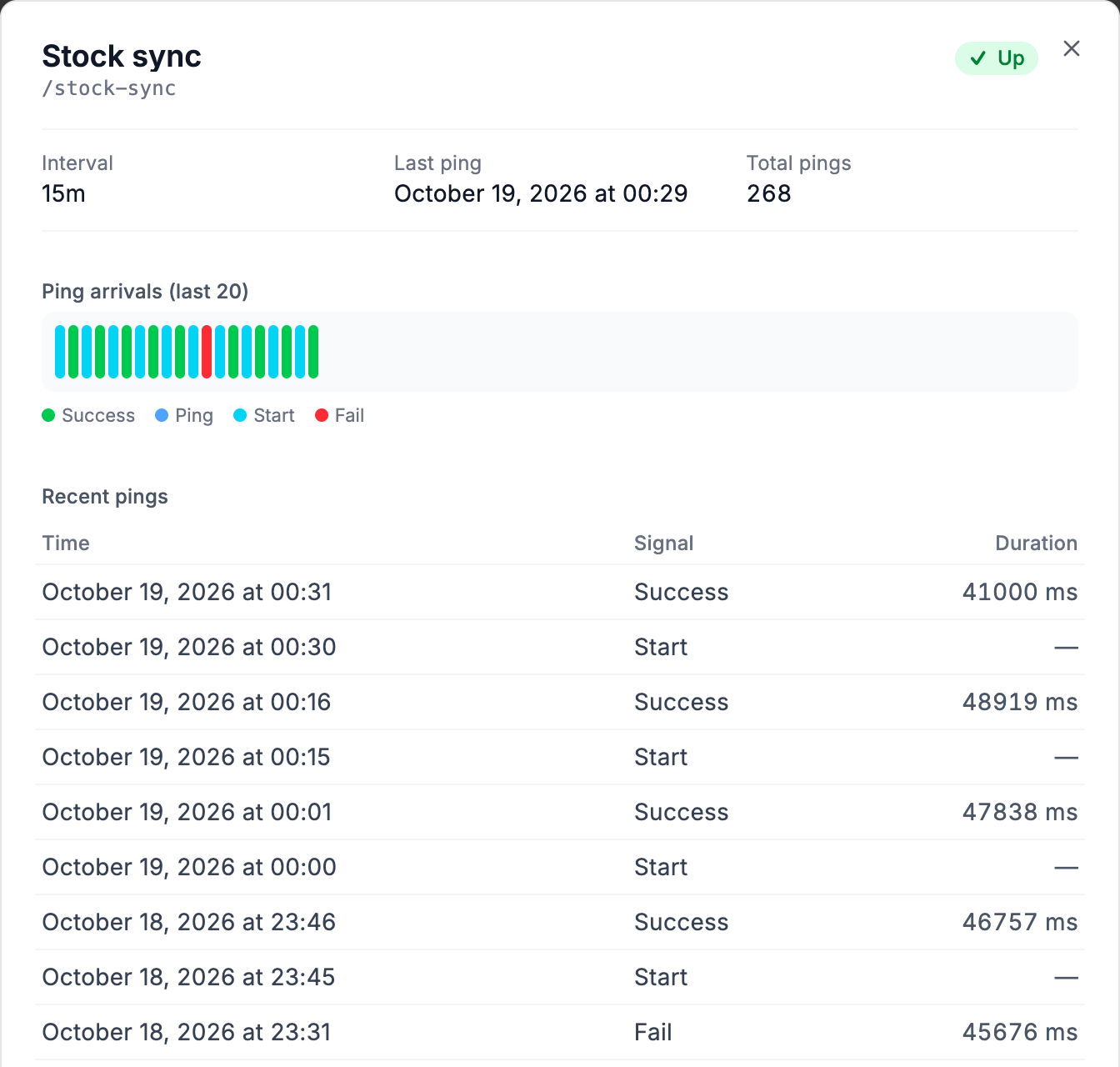1120x1067 pixels.
Task: Click the Time column header
Action: [x=66, y=544]
